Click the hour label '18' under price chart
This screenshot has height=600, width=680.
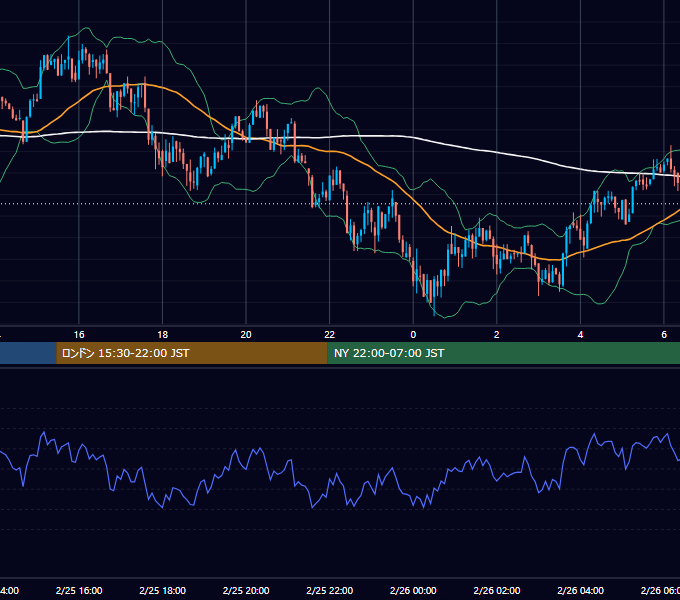click(x=163, y=335)
